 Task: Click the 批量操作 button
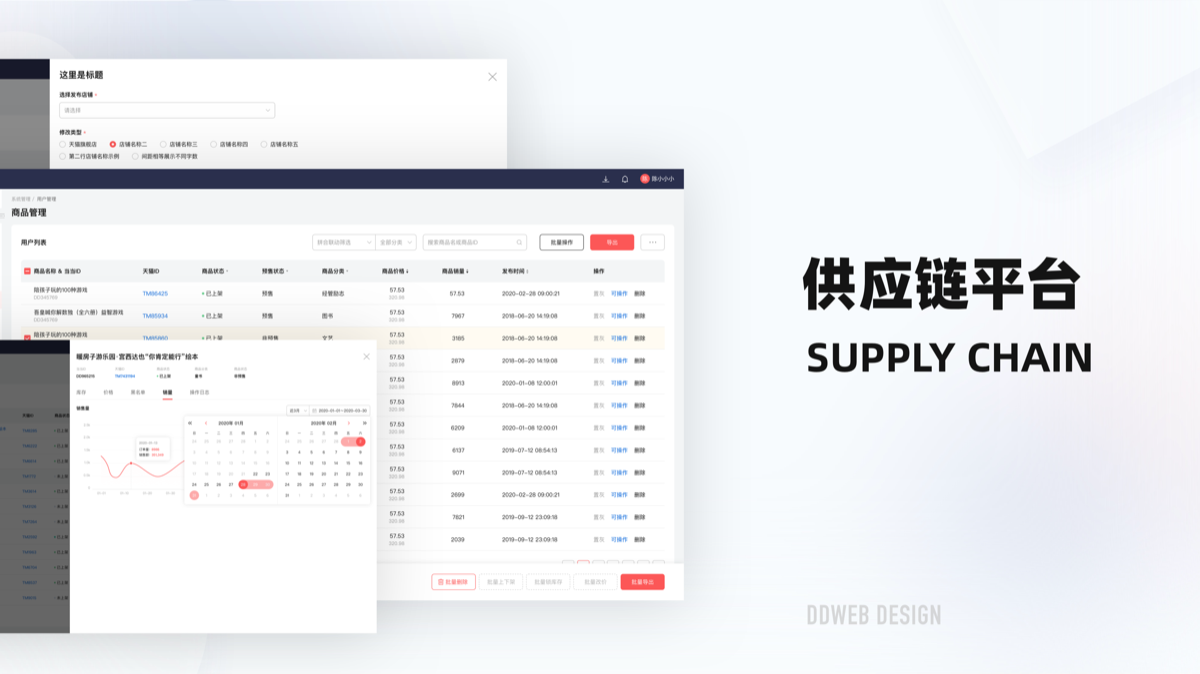[562, 242]
